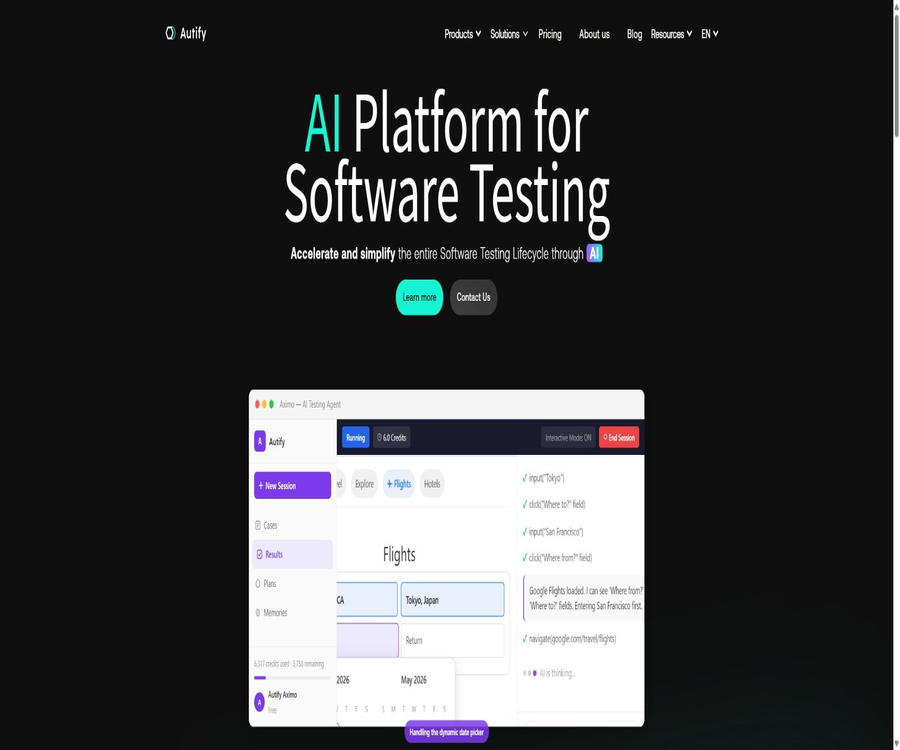900x750 pixels.
Task: Click navigate(google.com/travel/flights) log step
Action: (x=569, y=639)
